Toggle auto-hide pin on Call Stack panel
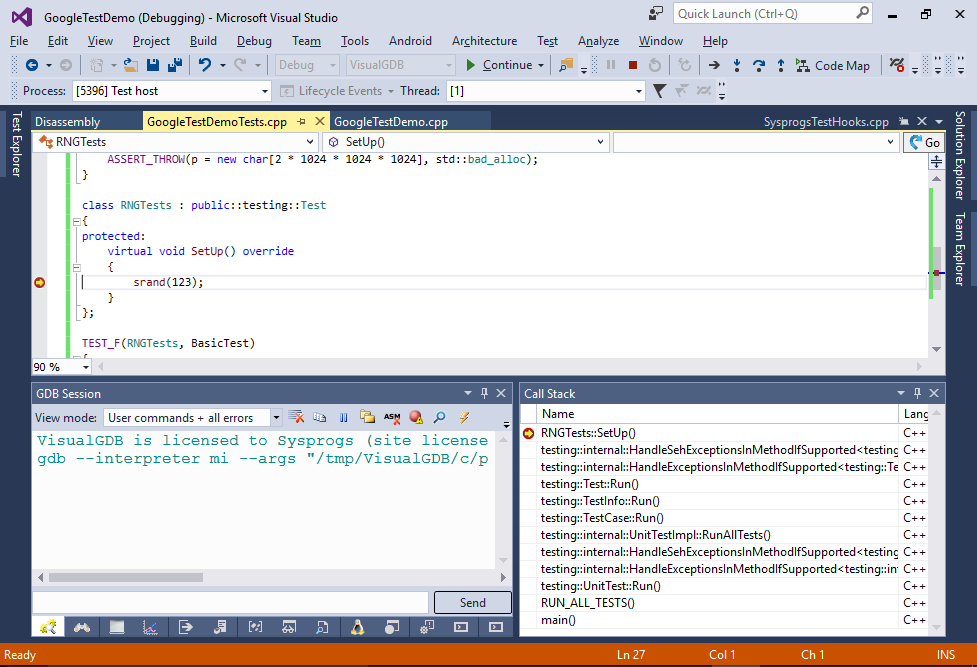 point(917,393)
